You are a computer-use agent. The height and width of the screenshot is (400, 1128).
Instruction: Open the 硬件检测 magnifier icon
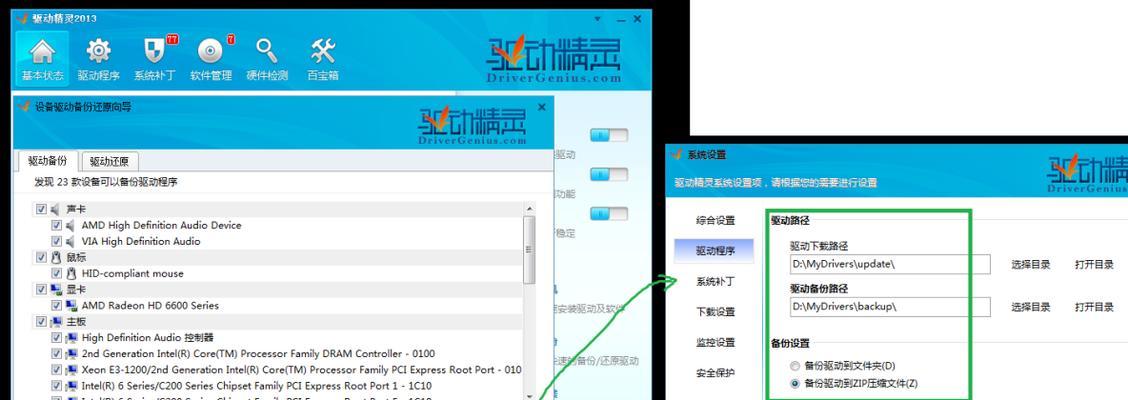(x=267, y=58)
